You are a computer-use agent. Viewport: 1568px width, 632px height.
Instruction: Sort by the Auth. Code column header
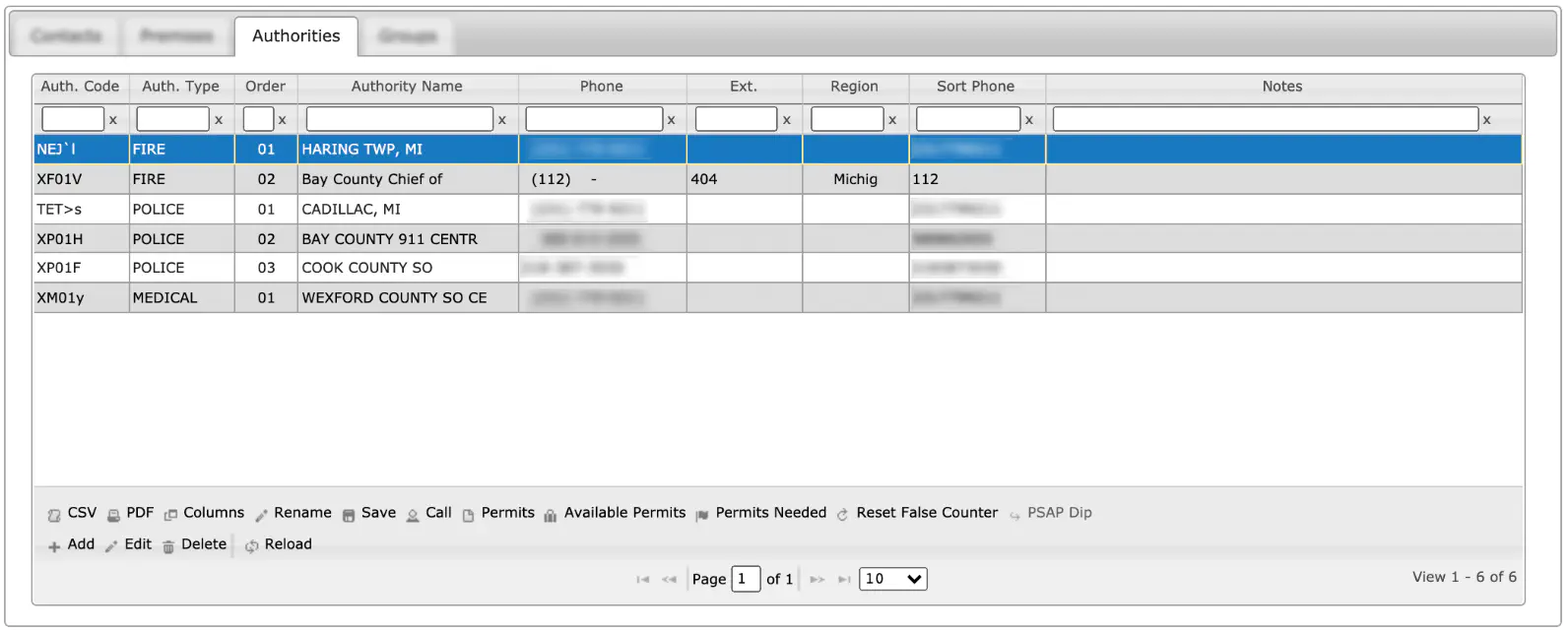[x=80, y=87]
